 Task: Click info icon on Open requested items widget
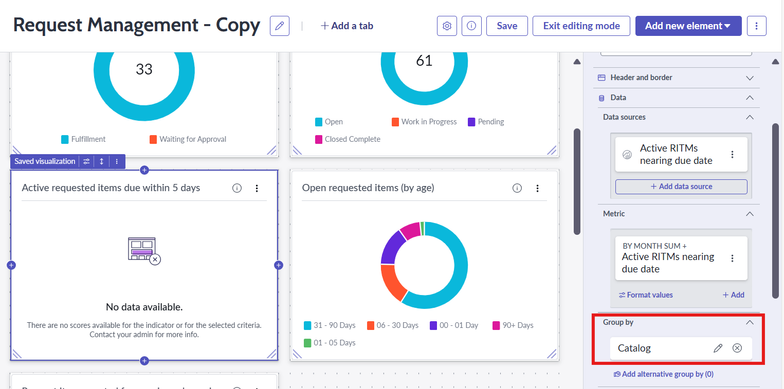pos(517,188)
